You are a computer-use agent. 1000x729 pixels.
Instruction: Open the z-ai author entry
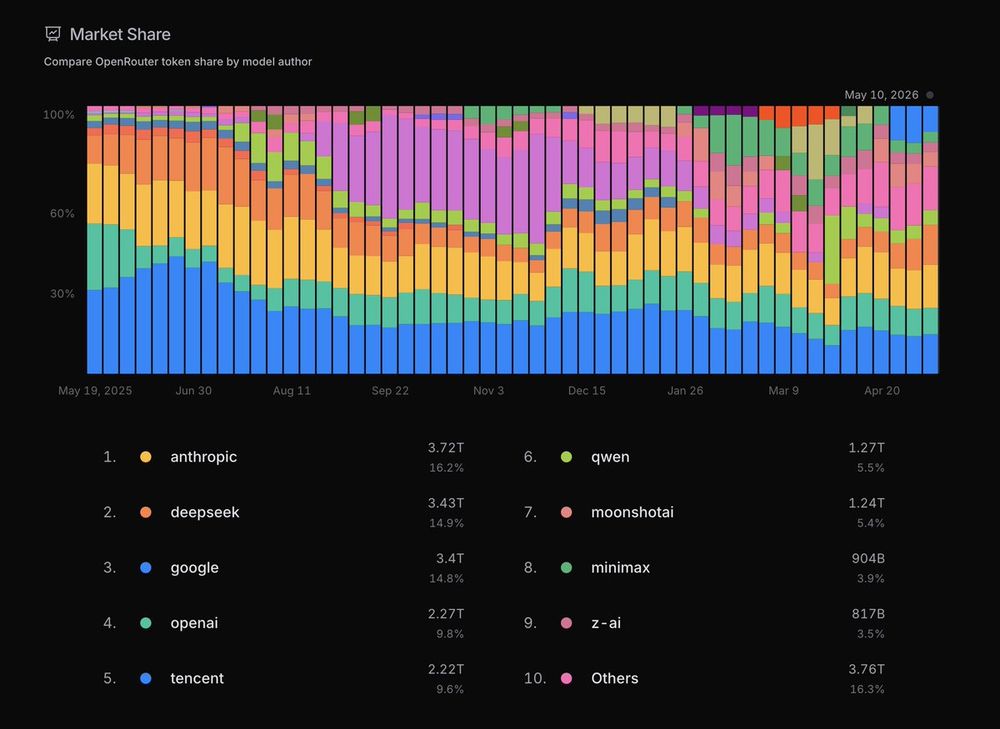(606, 623)
